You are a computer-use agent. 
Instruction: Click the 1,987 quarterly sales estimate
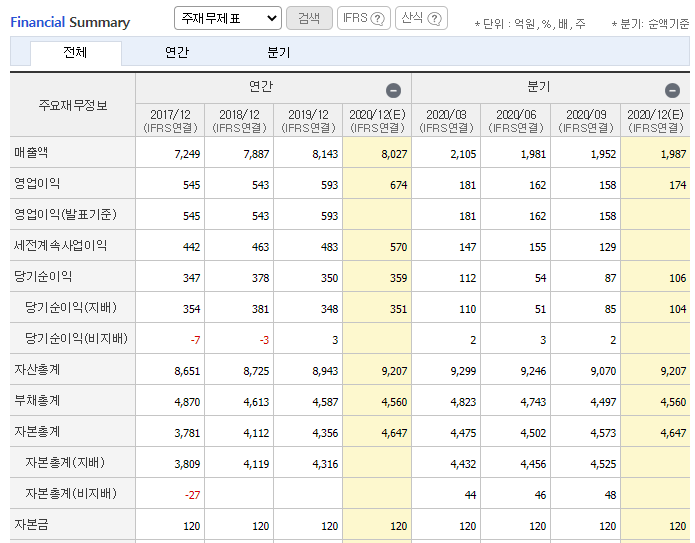(673, 154)
